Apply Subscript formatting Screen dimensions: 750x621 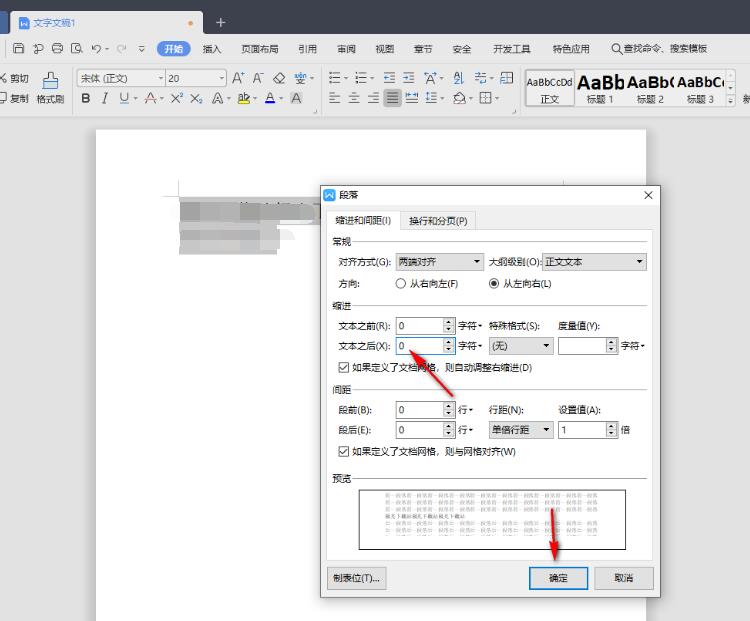click(x=196, y=98)
